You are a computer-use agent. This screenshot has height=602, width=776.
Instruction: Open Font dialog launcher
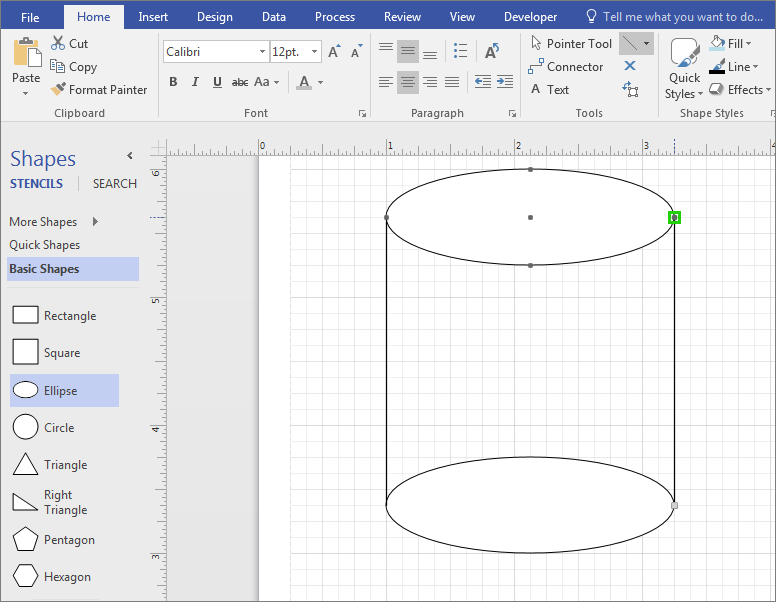pyautogui.click(x=362, y=114)
